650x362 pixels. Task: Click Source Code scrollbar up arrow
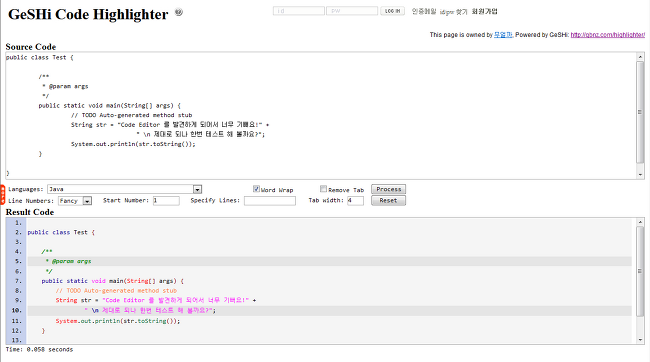[640, 57]
